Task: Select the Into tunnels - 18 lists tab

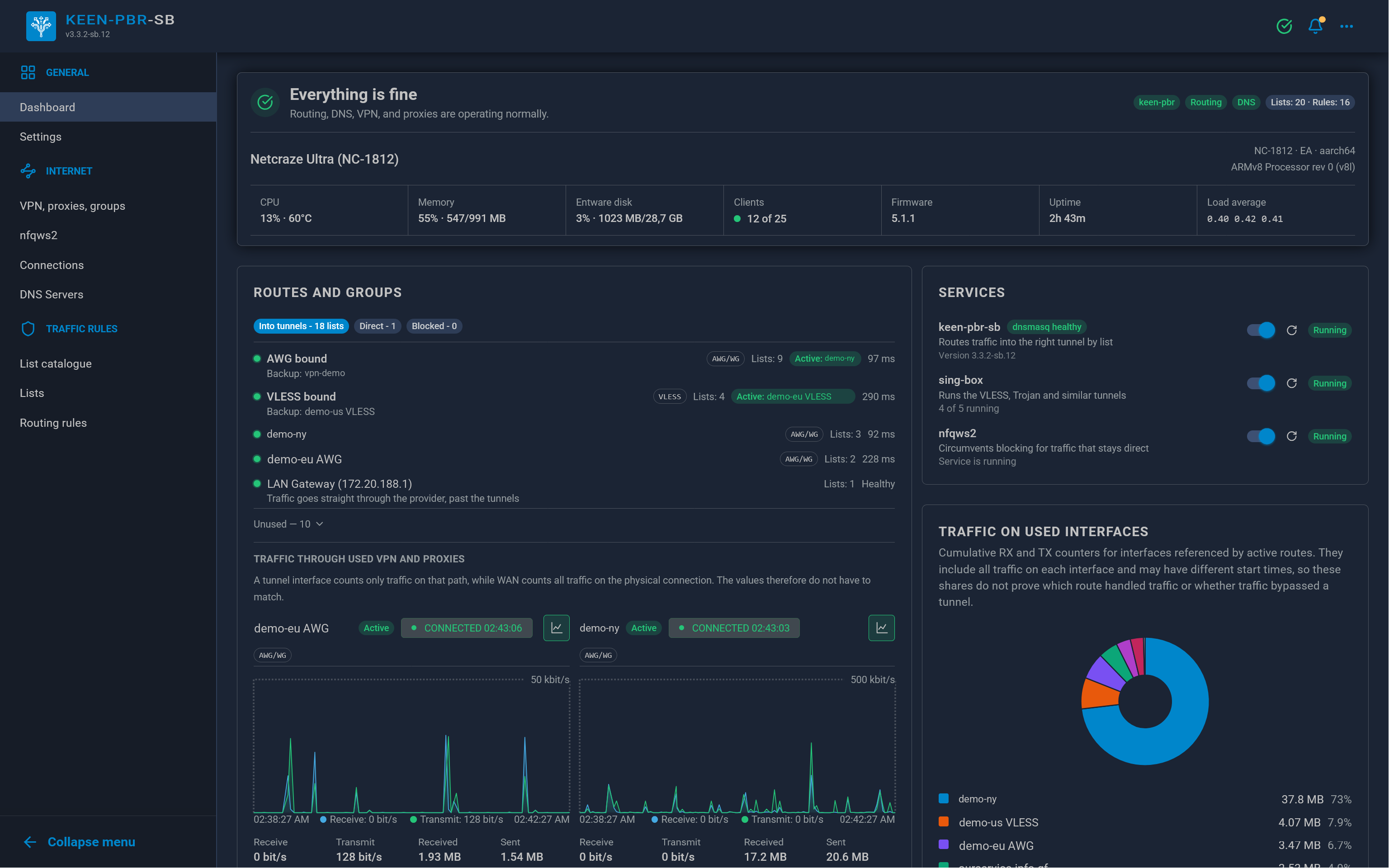Action: click(301, 326)
